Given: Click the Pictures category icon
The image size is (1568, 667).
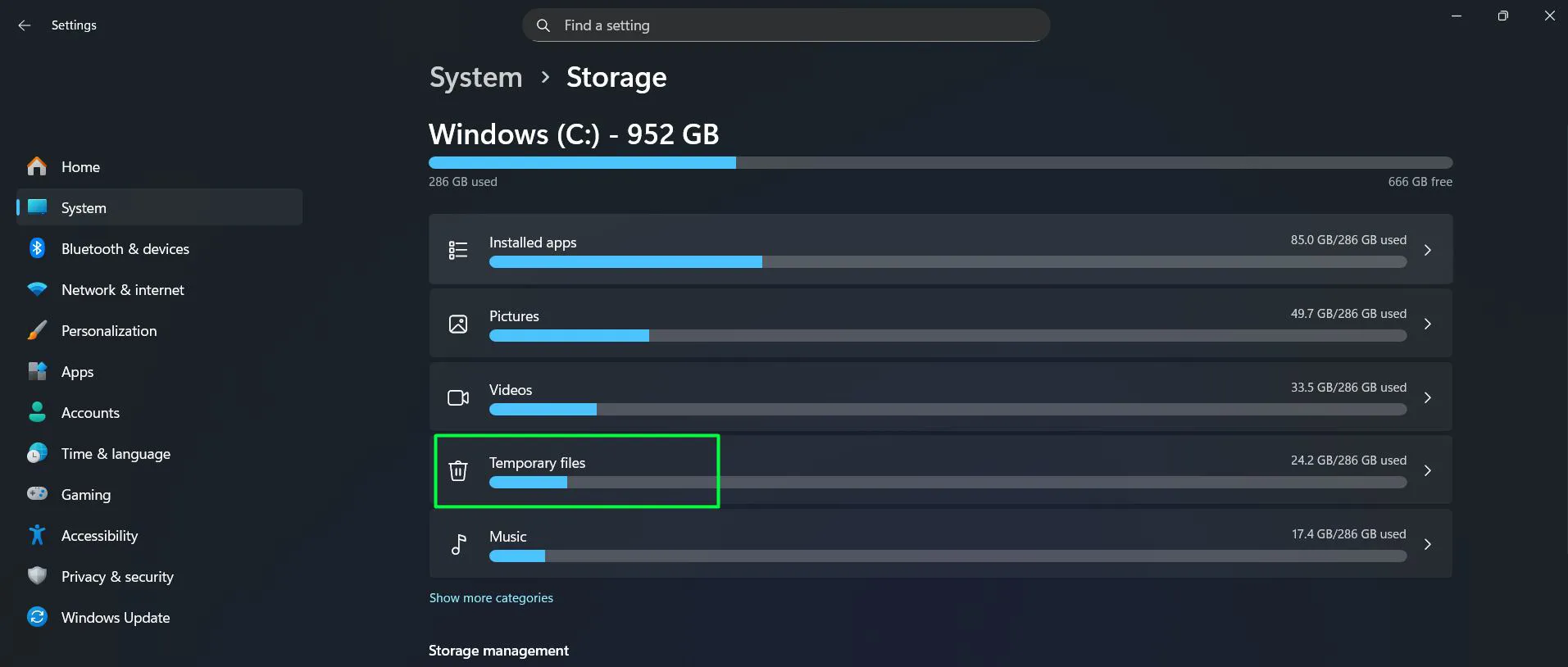Looking at the screenshot, I should click(x=458, y=324).
